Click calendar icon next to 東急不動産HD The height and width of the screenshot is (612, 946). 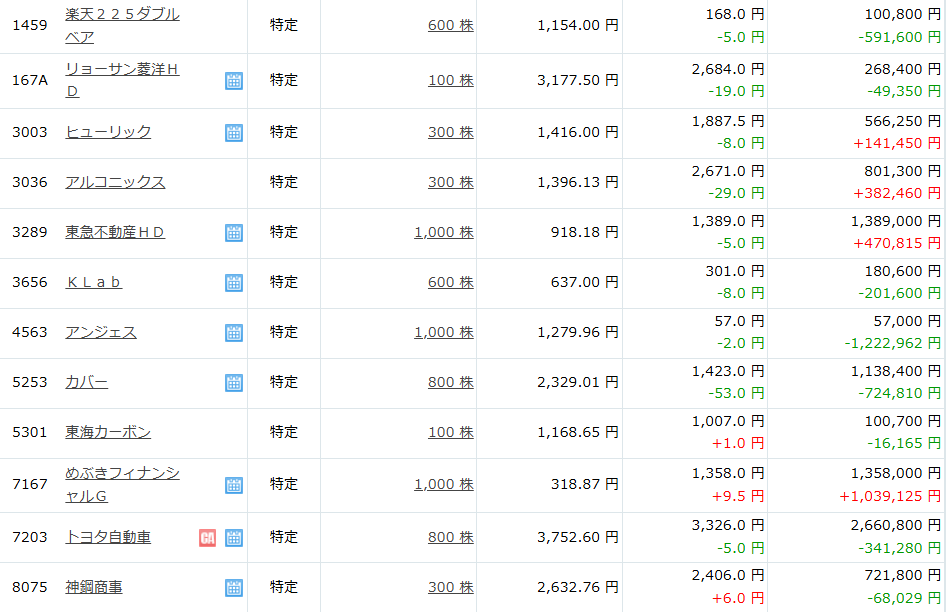(x=234, y=233)
